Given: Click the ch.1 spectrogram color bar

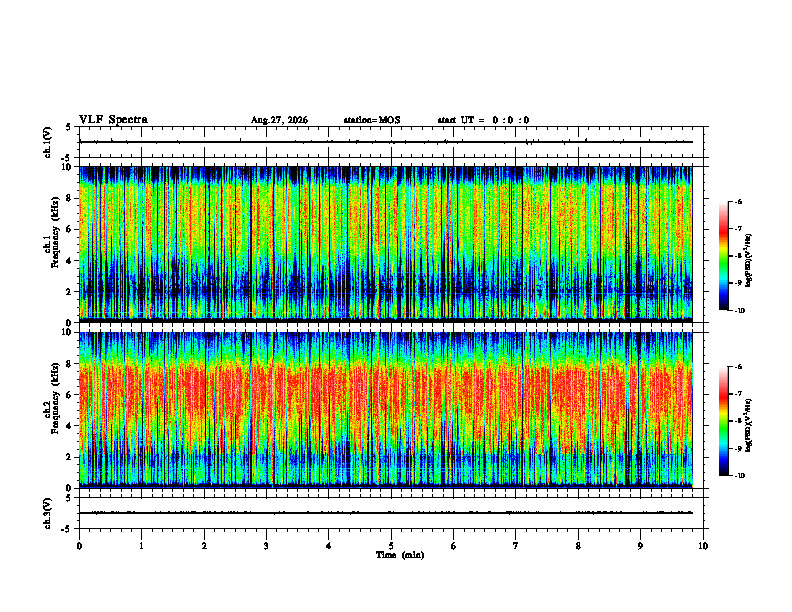Looking at the screenshot, I should pyautogui.click(x=724, y=256).
